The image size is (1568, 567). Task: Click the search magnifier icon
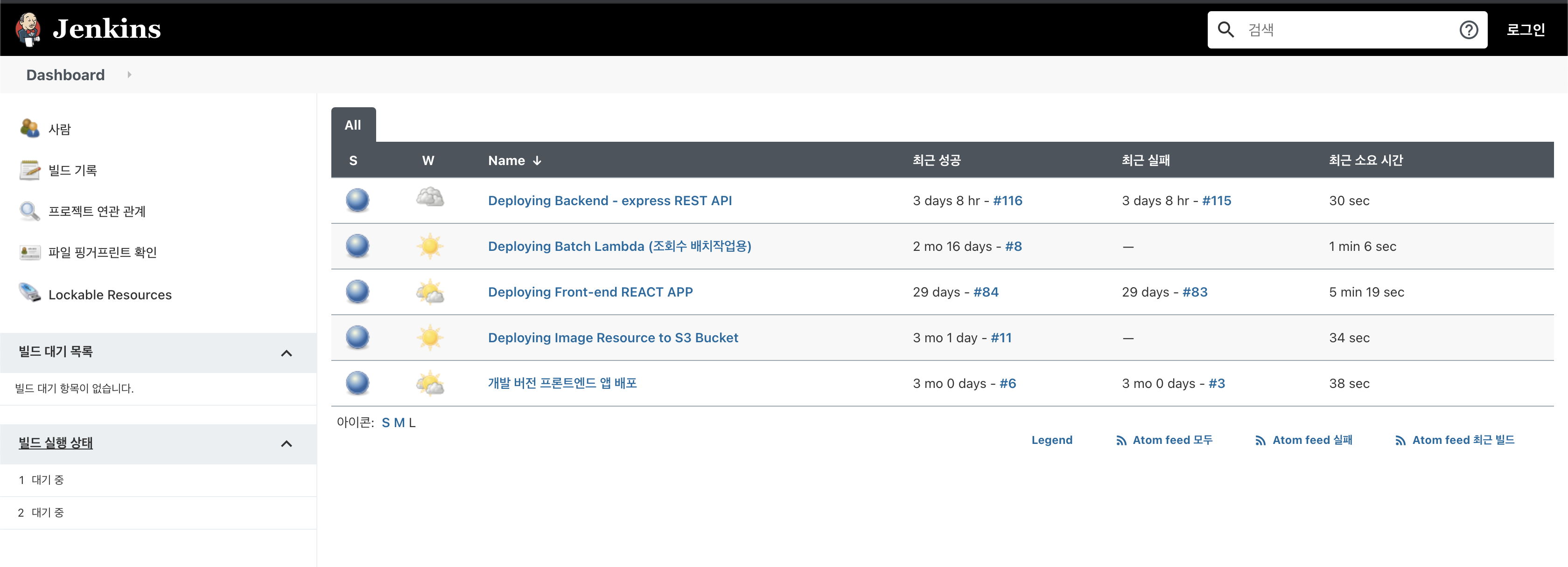click(x=1225, y=30)
